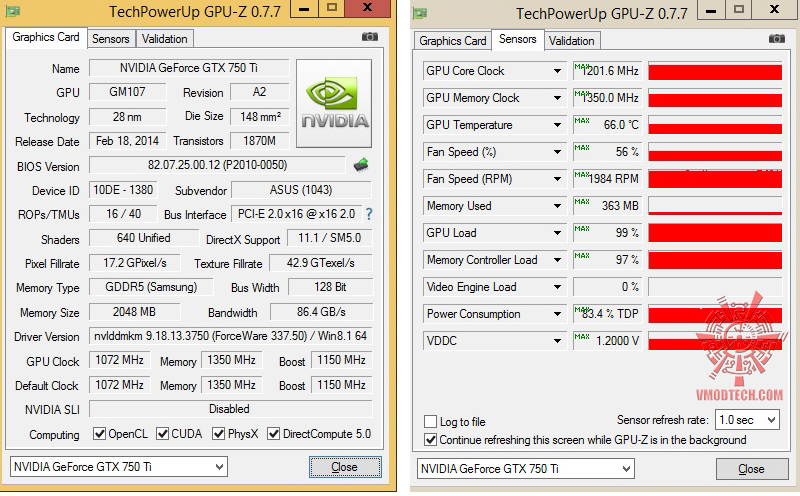800x496 pixels.
Task: Click the camera screenshot icon in Sensors window
Action: (x=777, y=39)
